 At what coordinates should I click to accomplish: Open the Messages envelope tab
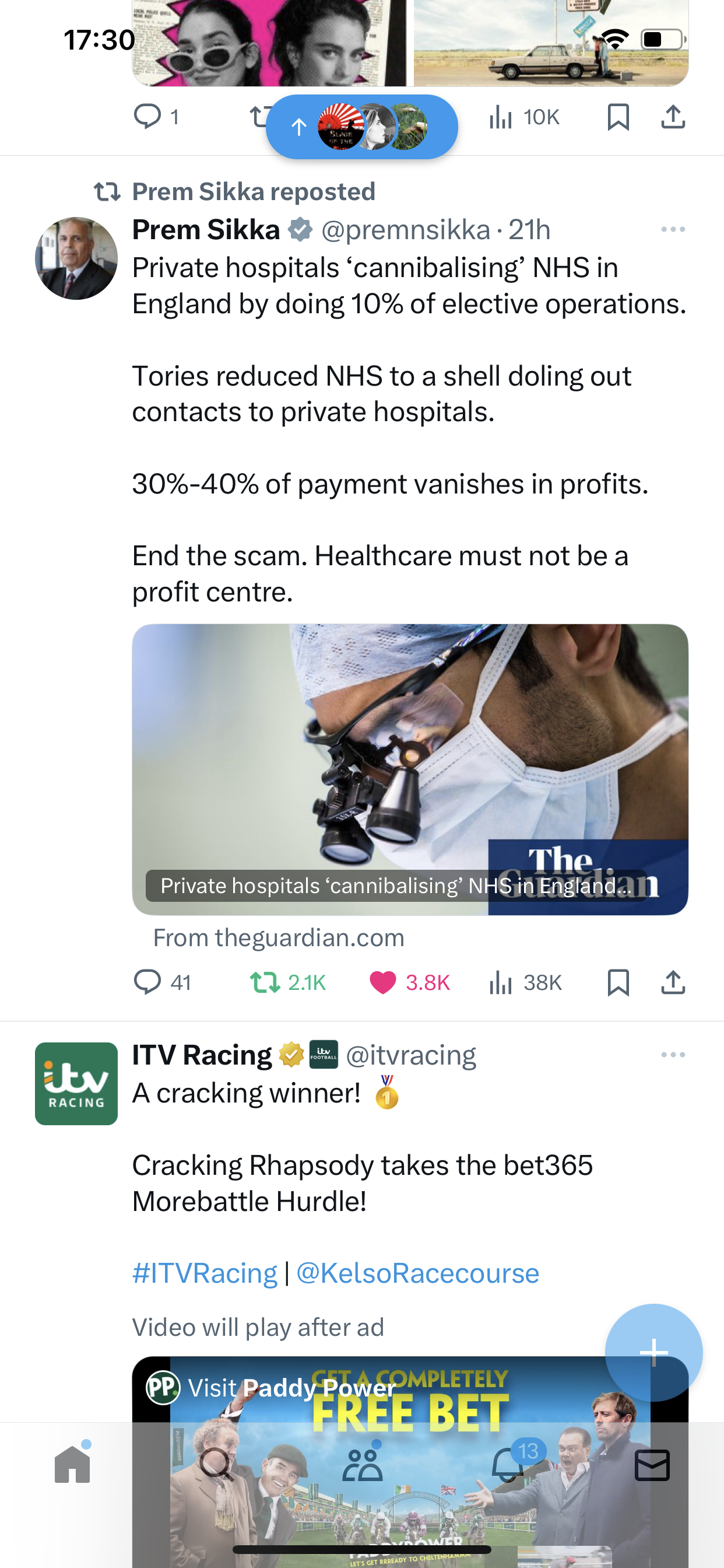pyautogui.click(x=652, y=1465)
